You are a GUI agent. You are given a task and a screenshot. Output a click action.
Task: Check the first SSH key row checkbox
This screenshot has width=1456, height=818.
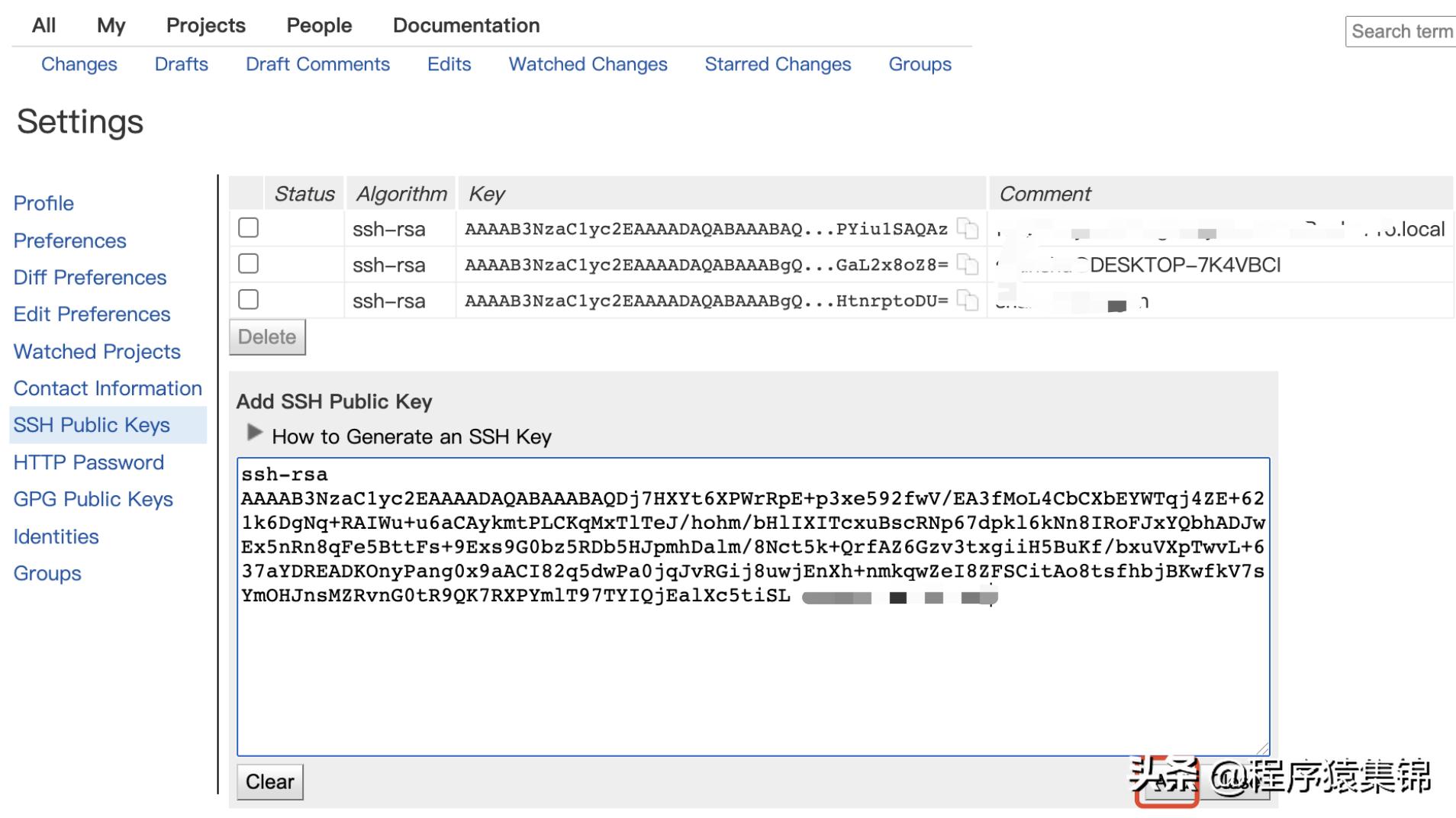(x=247, y=227)
